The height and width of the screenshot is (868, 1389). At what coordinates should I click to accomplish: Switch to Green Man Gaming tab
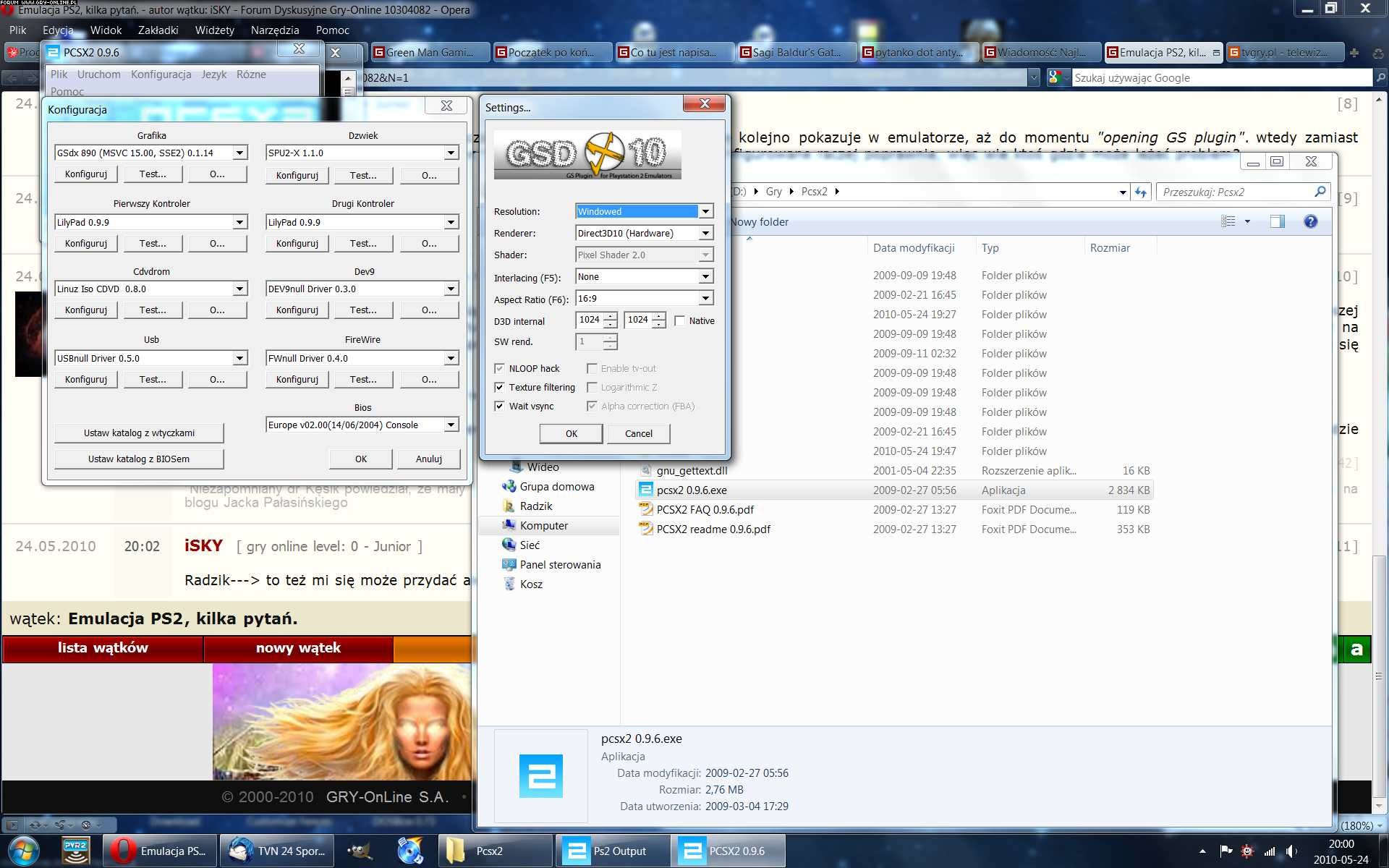(x=429, y=52)
